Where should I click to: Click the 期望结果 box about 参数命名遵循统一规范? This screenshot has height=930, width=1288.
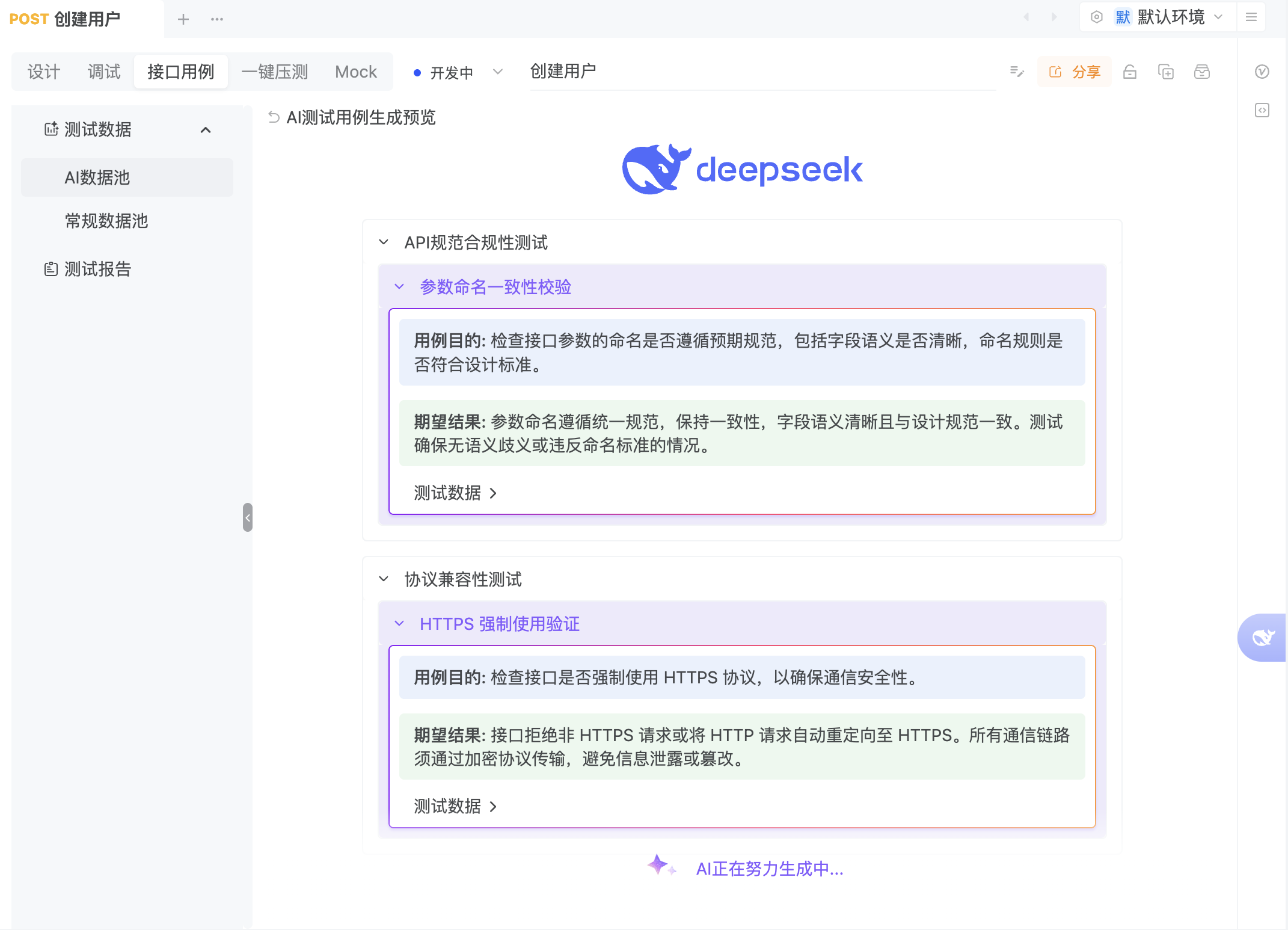point(742,433)
